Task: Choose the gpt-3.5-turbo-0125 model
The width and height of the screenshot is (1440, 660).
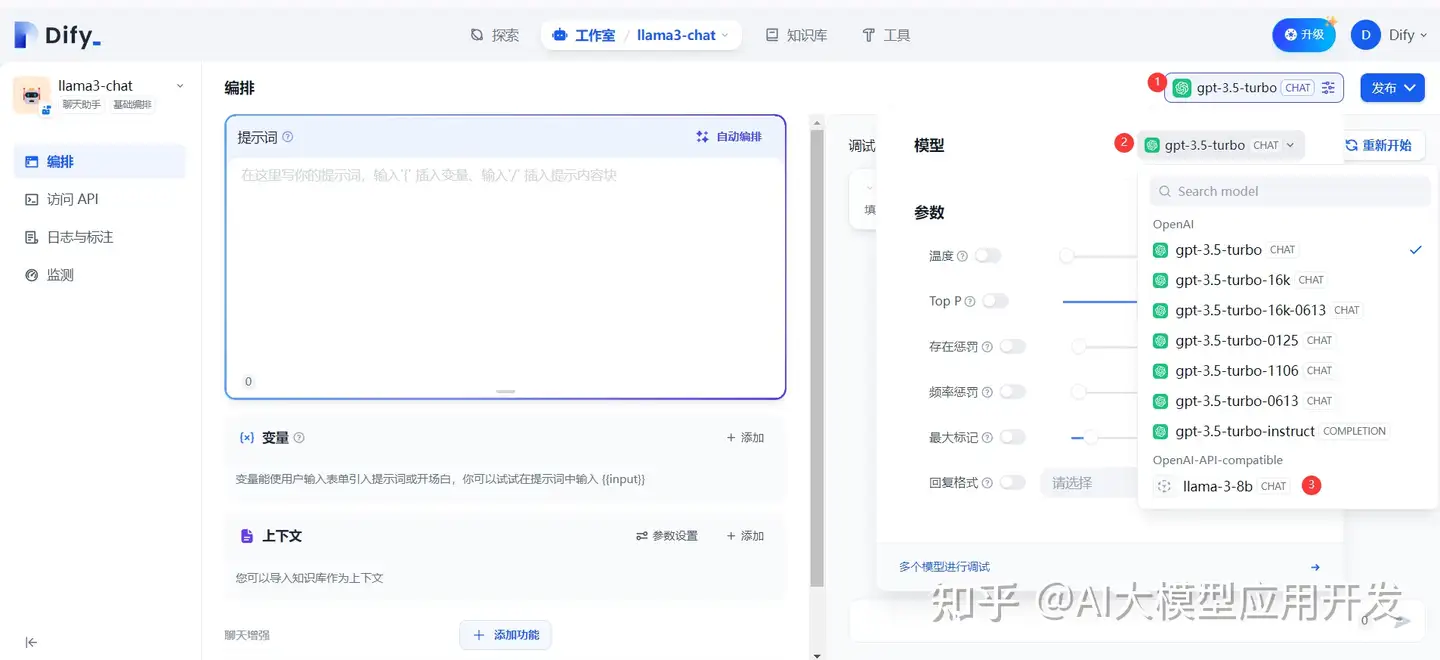Action: 1288,340
